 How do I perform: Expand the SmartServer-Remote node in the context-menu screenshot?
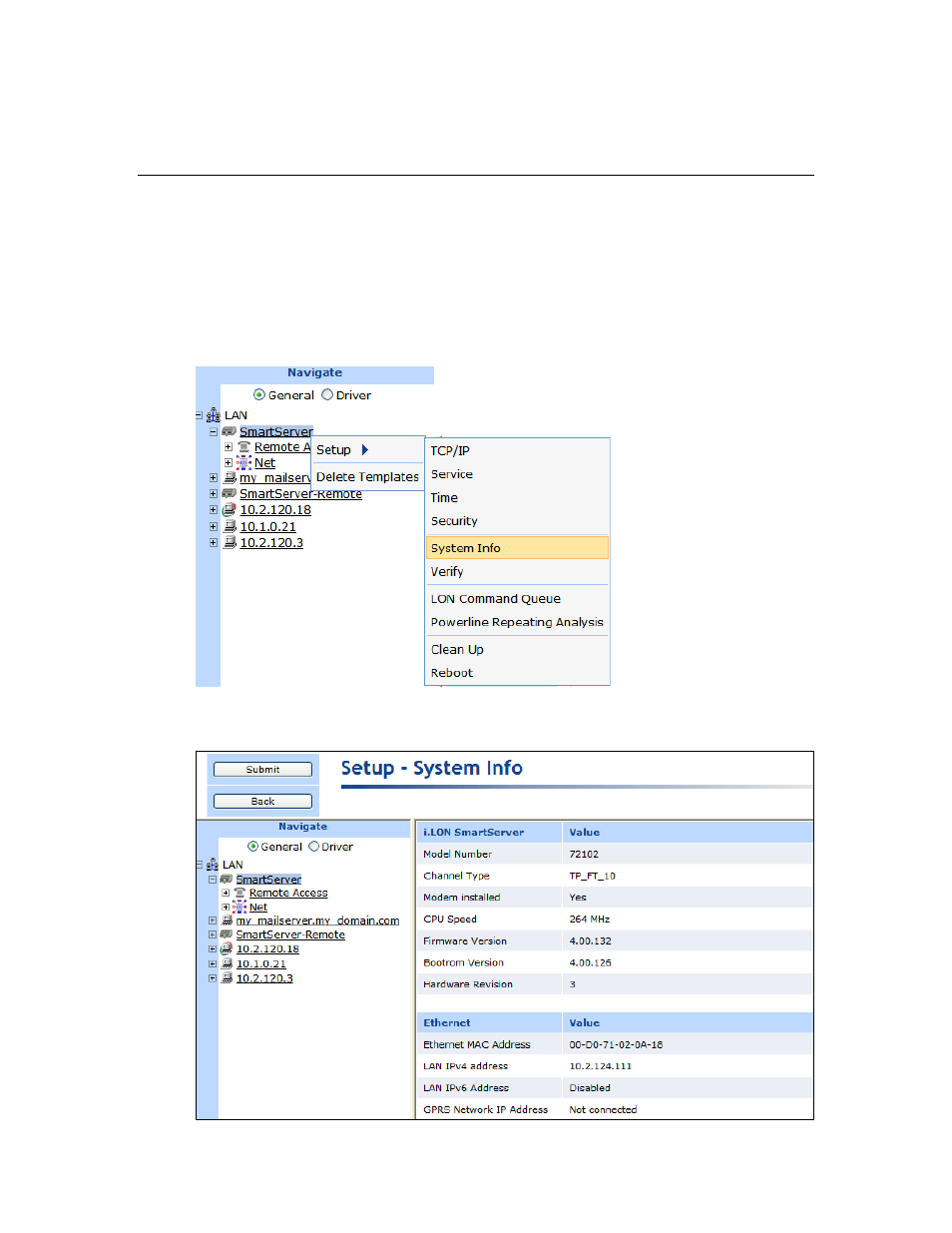tap(214, 494)
